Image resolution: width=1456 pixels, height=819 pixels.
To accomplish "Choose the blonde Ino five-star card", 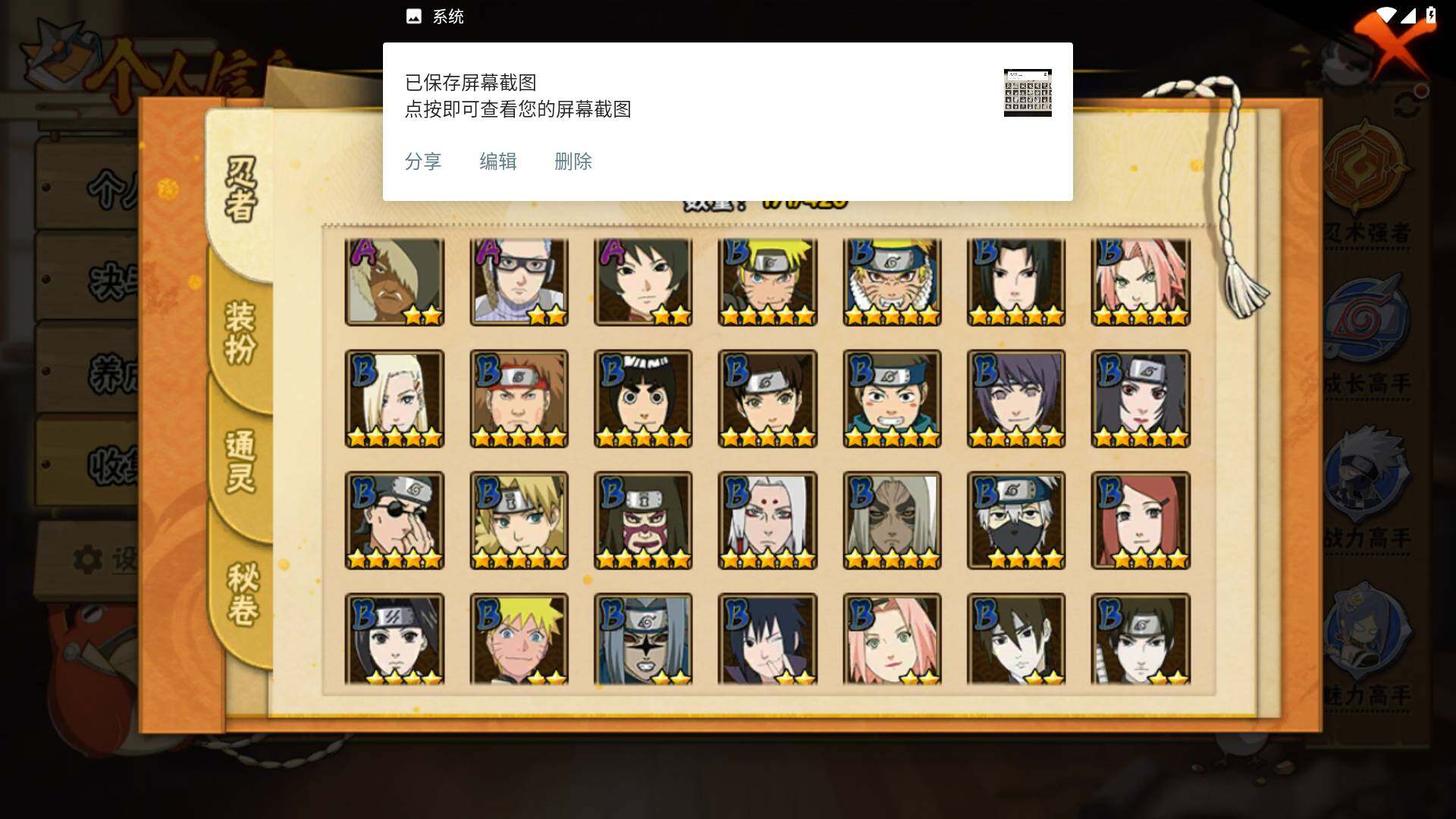I will tap(394, 399).
